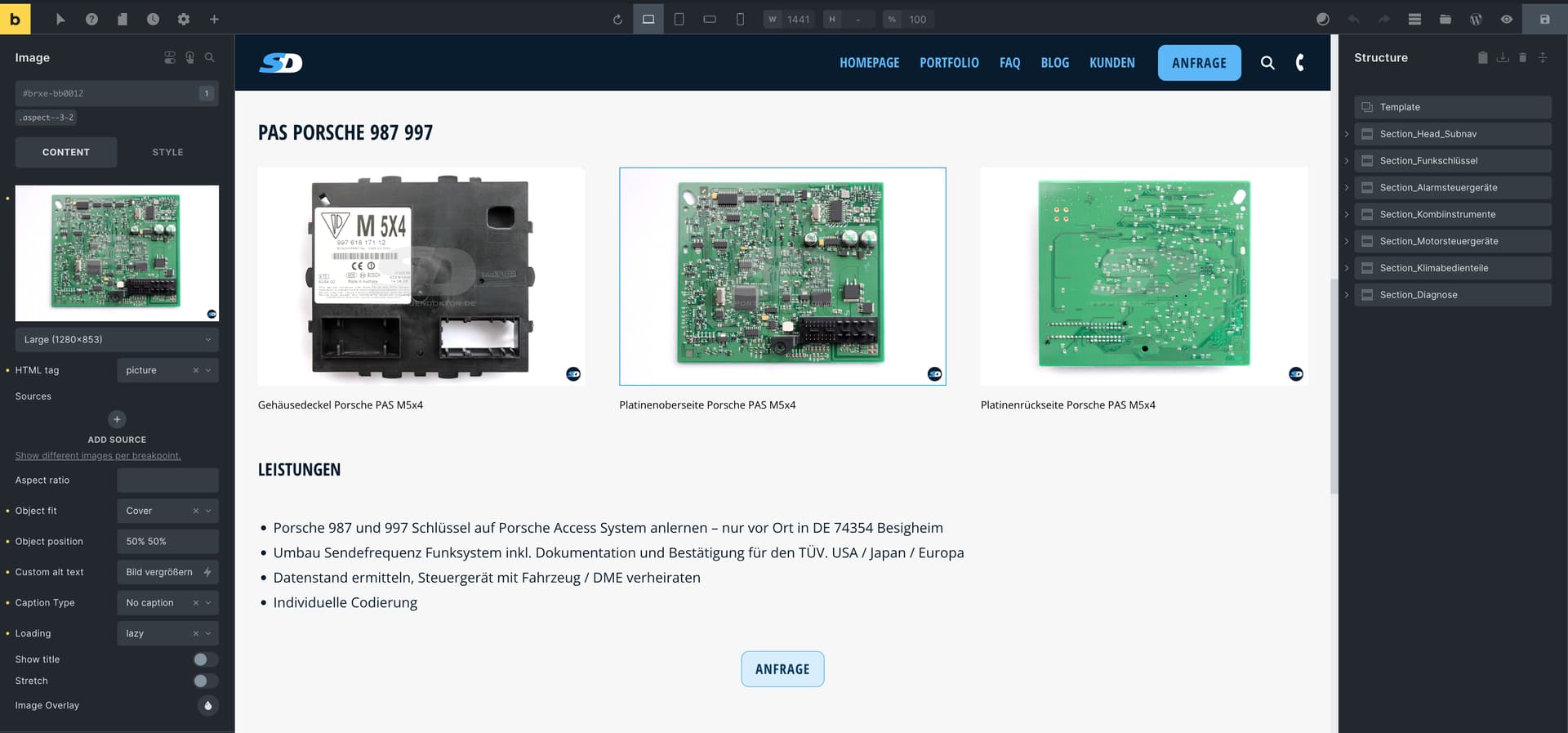
Task: Click the canvas vertical scrollbar
Action: point(1334,386)
